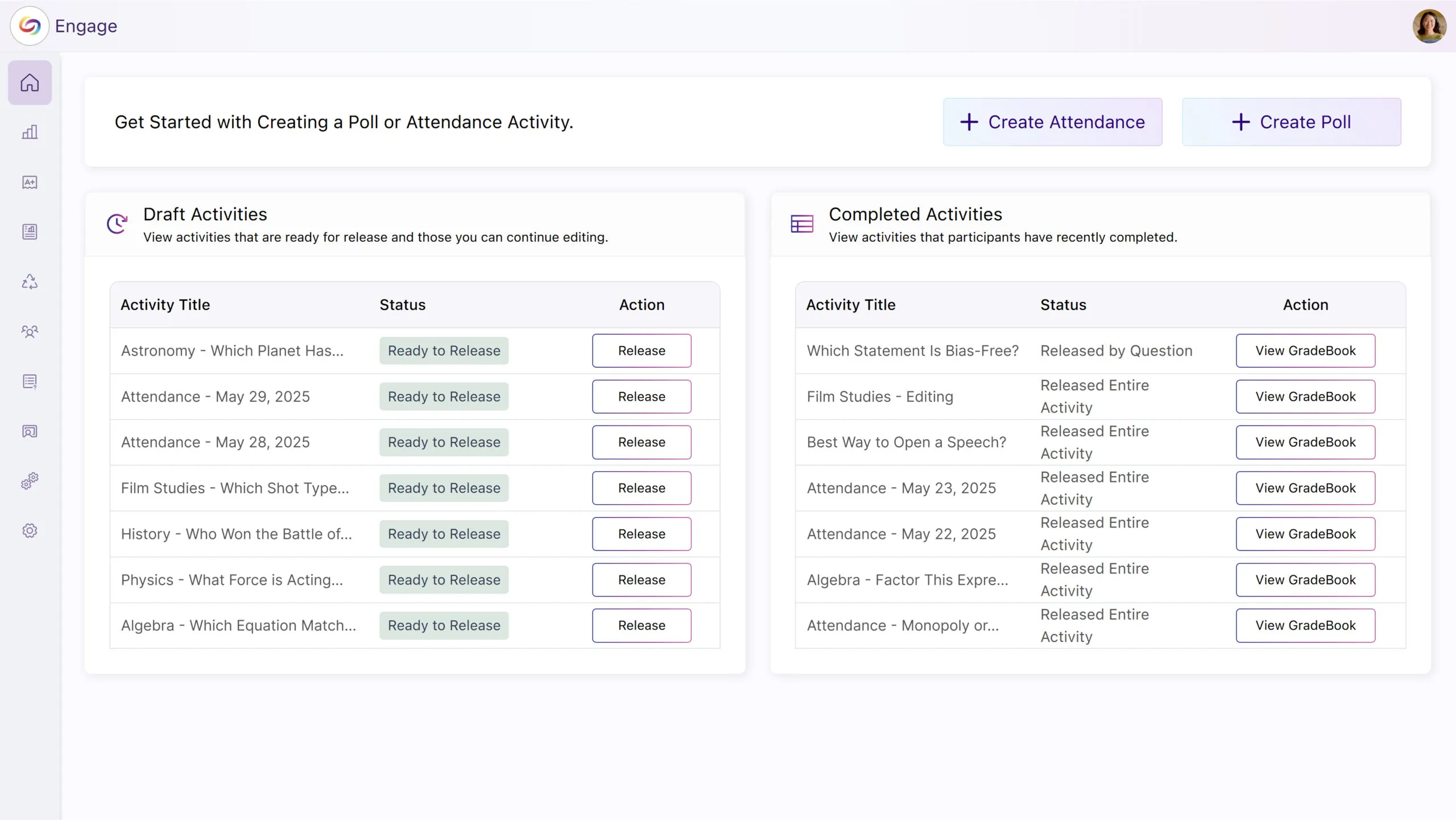The width and height of the screenshot is (1456, 820).
Task: Open the A+ grades sidebar icon
Action: (30, 182)
